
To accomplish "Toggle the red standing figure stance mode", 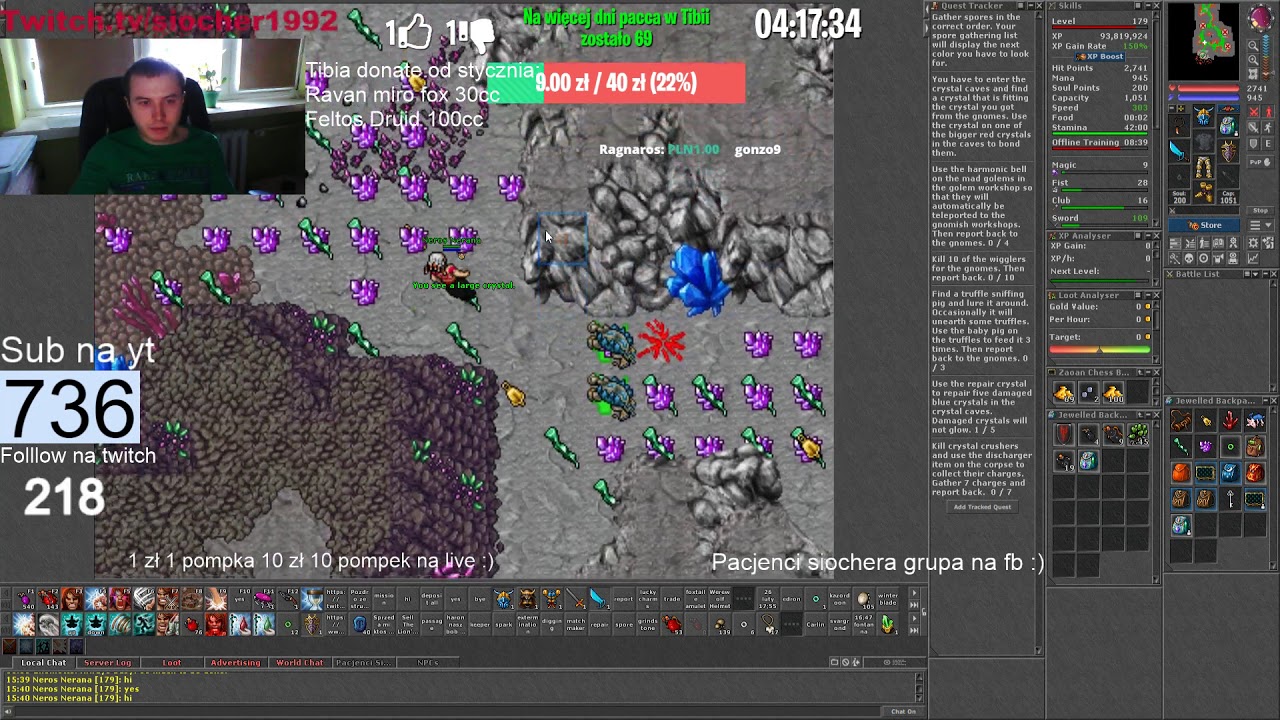I will click(x=1269, y=112).
